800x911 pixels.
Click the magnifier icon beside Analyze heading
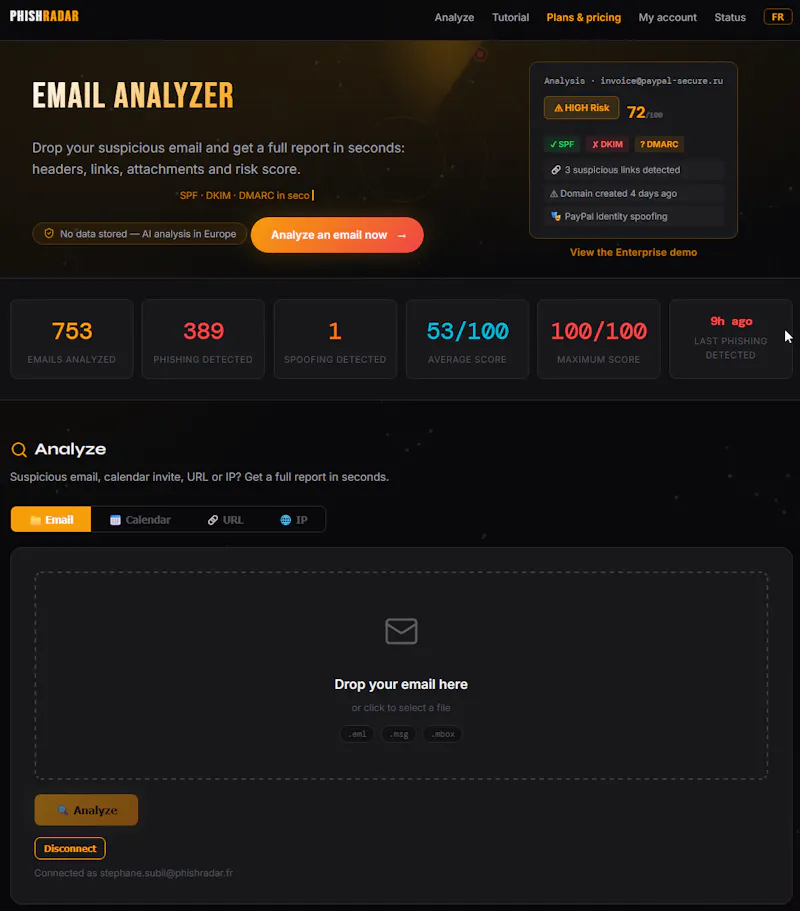point(19,449)
